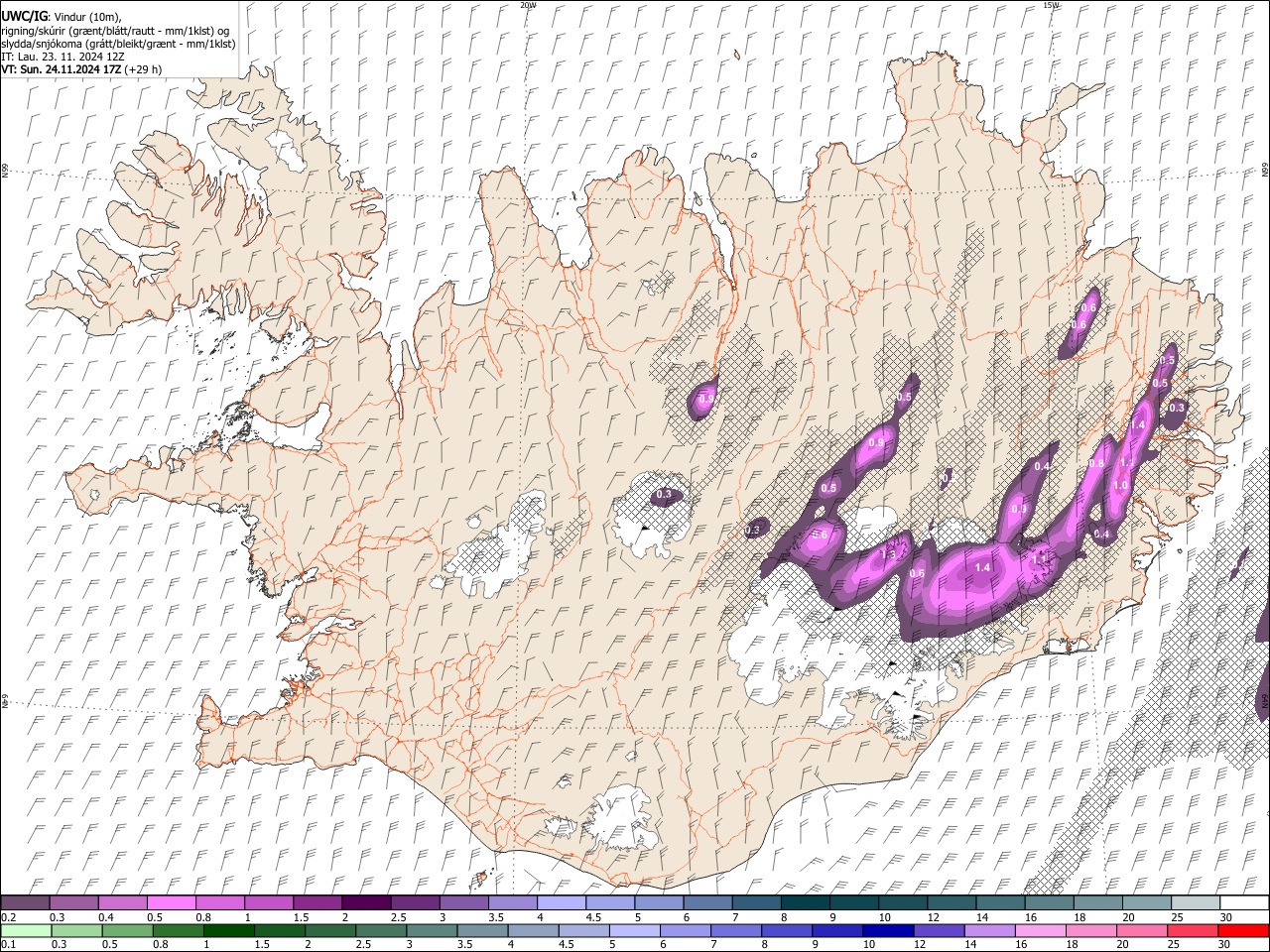
Task: Click the deep blue rain swatch starting at 10
Action: [888, 930]
